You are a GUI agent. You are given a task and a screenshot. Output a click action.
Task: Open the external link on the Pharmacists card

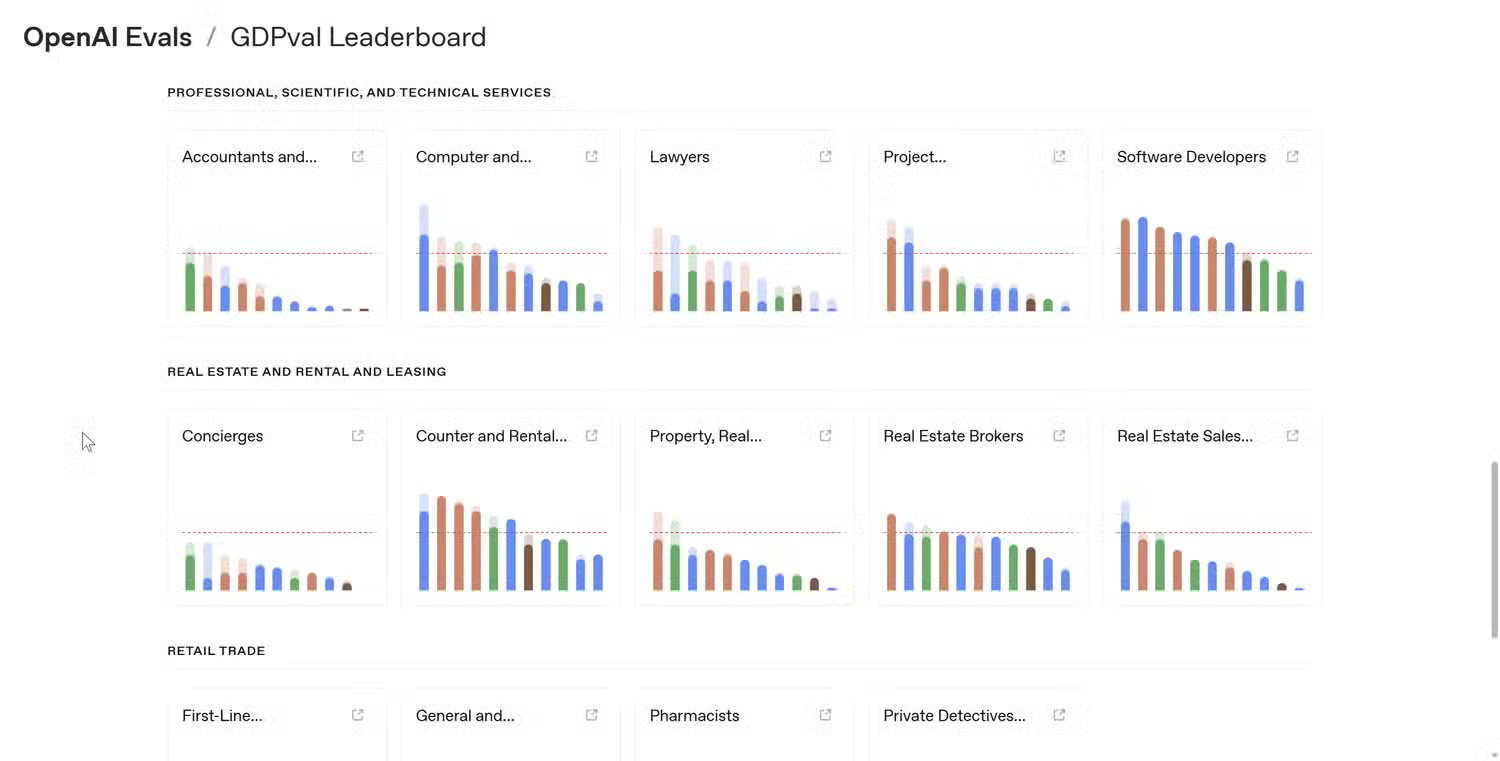(825, 715)
